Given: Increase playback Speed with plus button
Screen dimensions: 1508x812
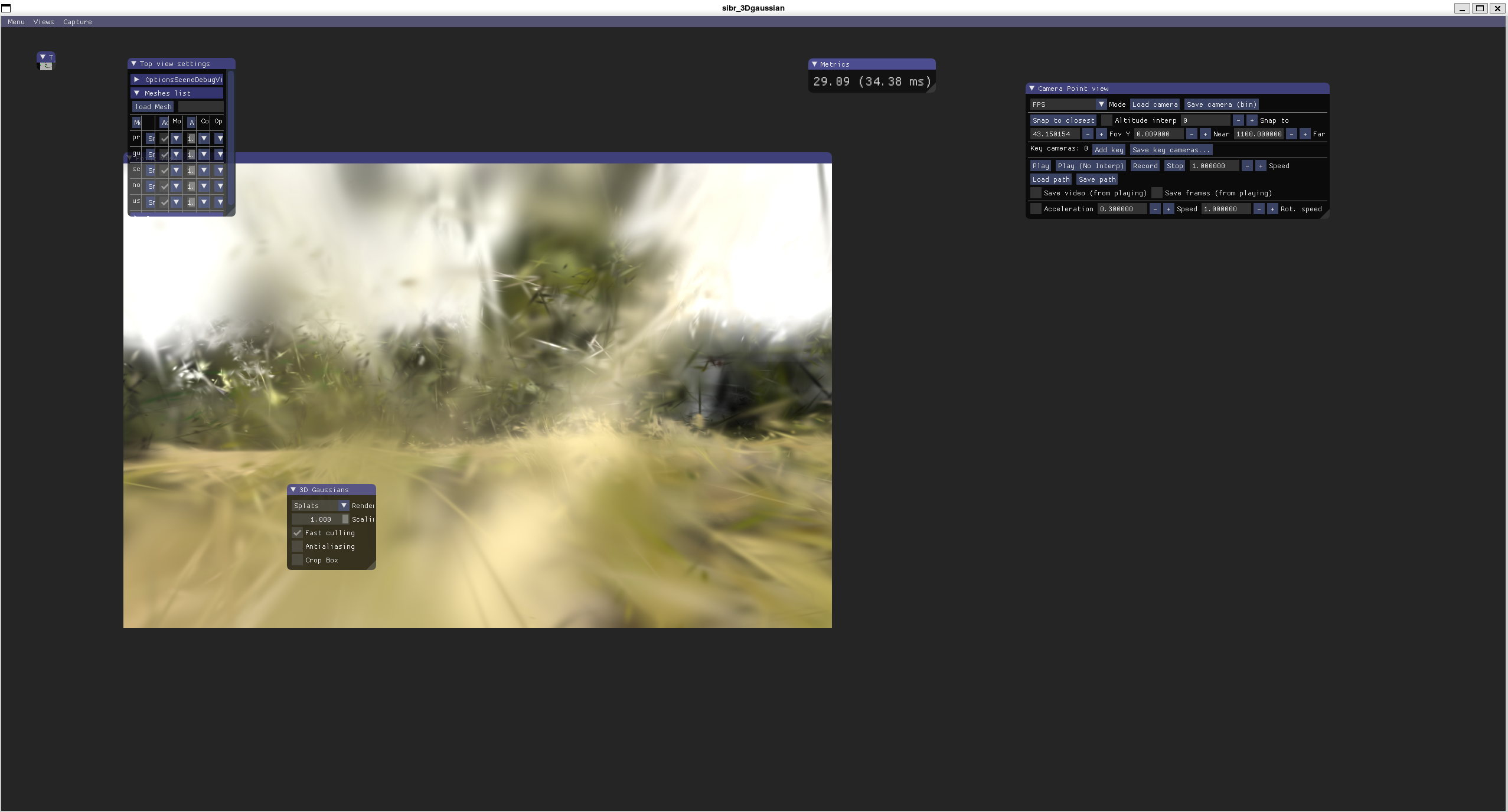Looking at the screenshot, I should (x=1260, y=166).
